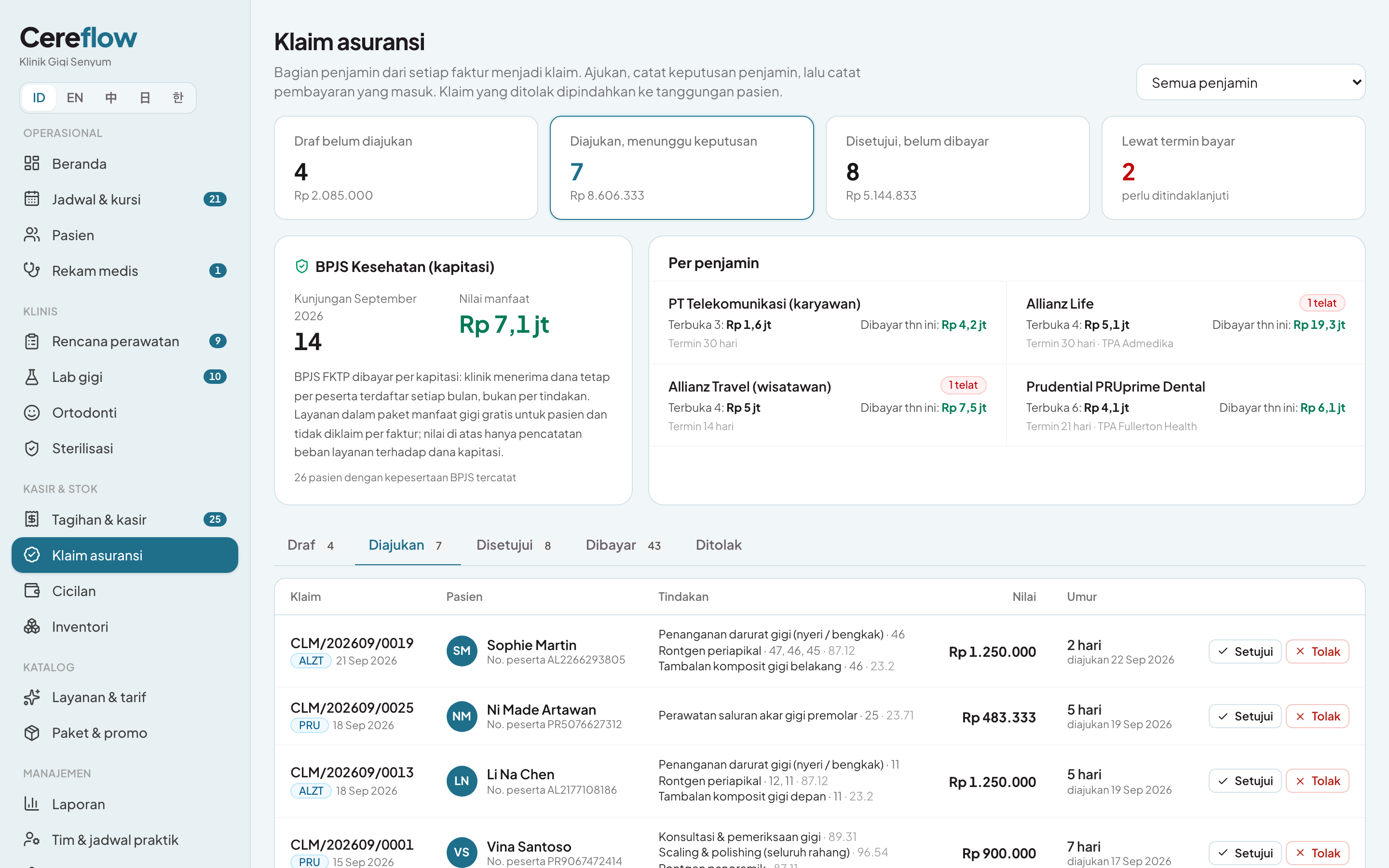Click the 25 badge on Tagihan & kasir

click(x=215, y=519)
